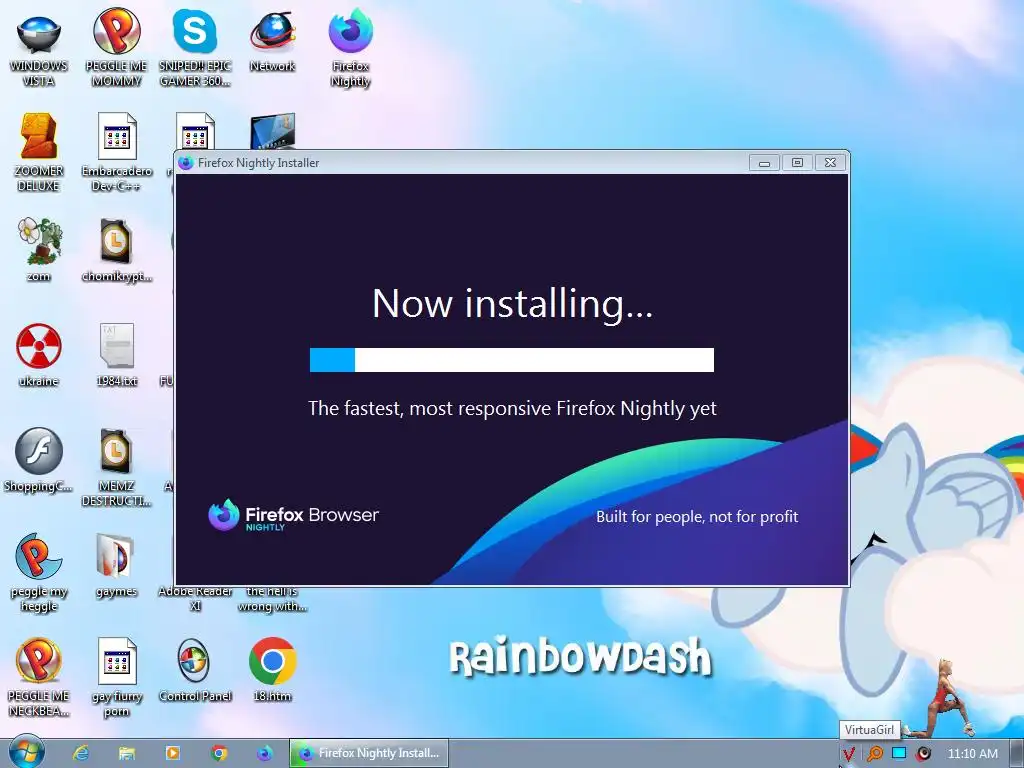Click the Firefox icon in the installer title bar
Viewport: 1024px width, 768px height.
tap(186, 163)
